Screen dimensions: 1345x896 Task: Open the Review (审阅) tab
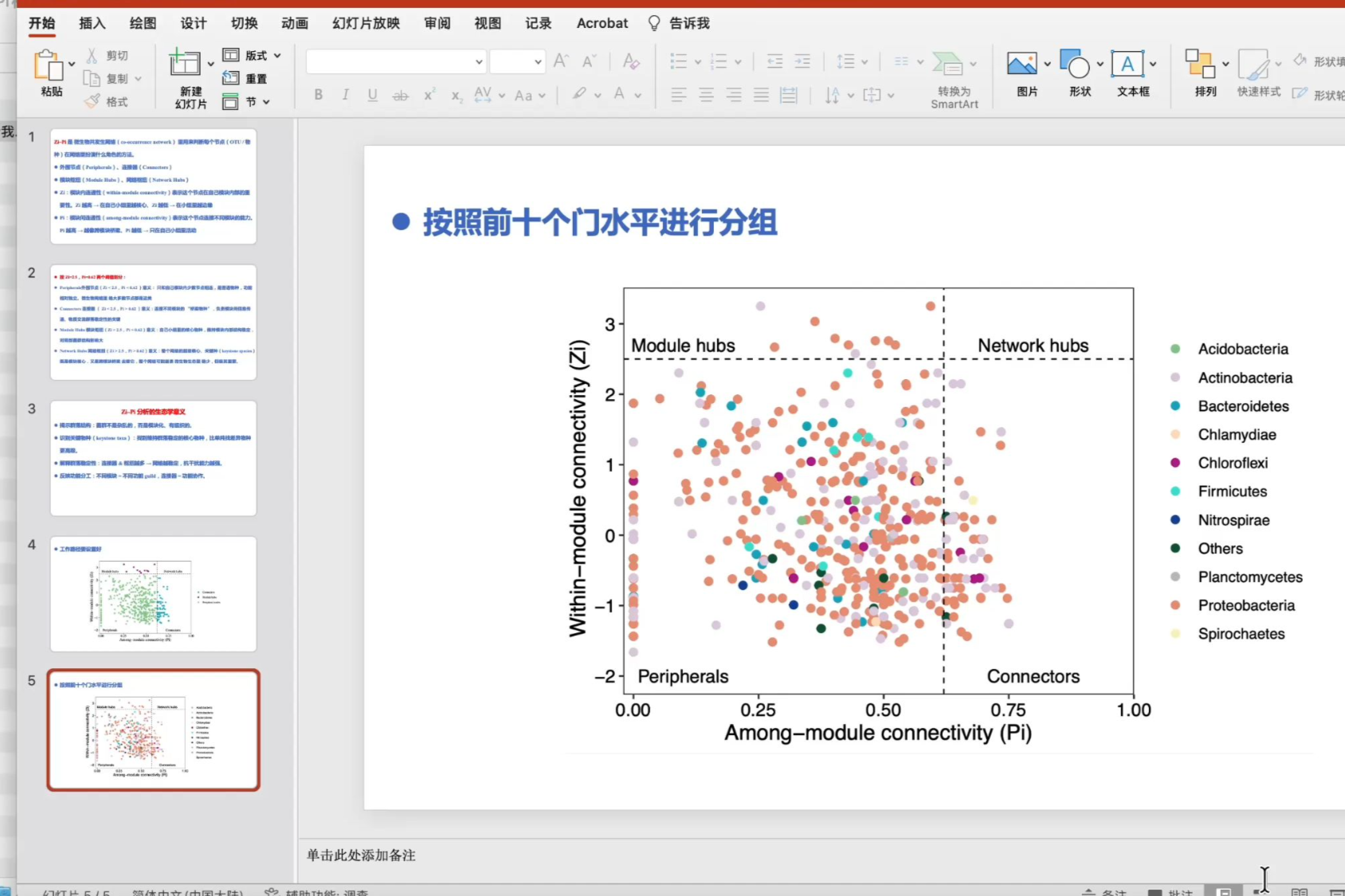point(437,23)
